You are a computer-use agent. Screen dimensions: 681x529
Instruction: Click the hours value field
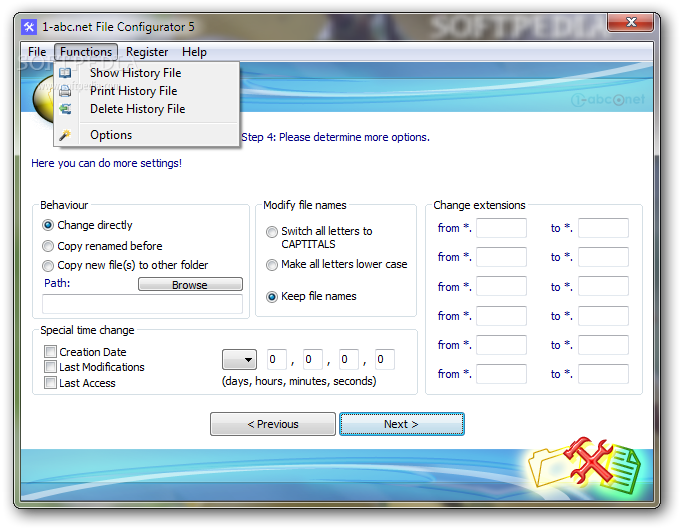[313, 360]
